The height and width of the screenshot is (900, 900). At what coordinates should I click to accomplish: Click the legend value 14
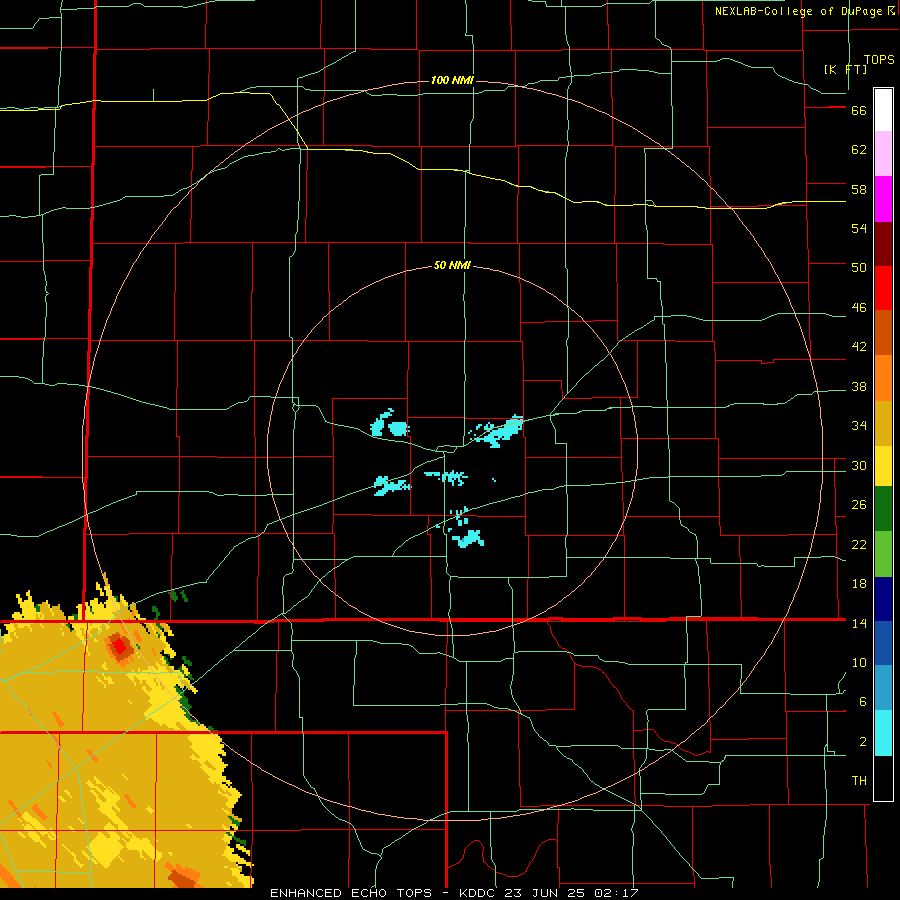point(859,623)
